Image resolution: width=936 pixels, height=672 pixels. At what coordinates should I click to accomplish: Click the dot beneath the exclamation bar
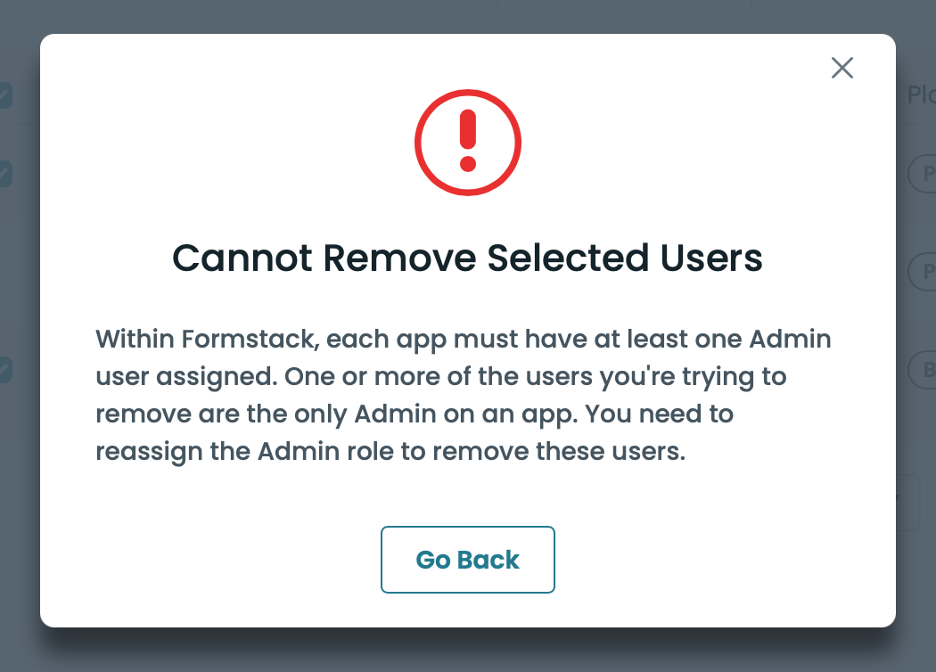tap(468, 163)
